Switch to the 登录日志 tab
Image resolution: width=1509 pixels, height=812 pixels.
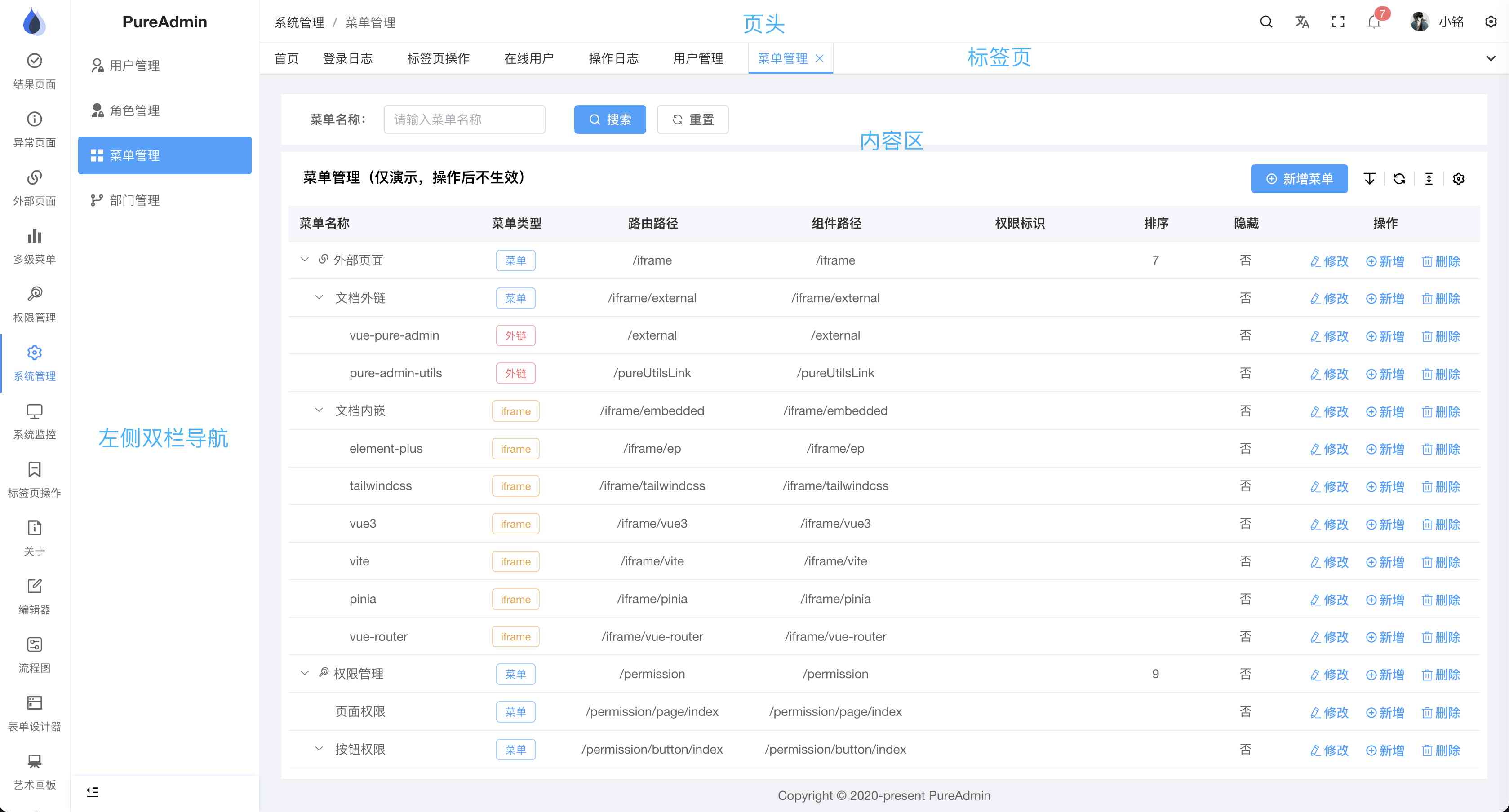click(347, 58)
